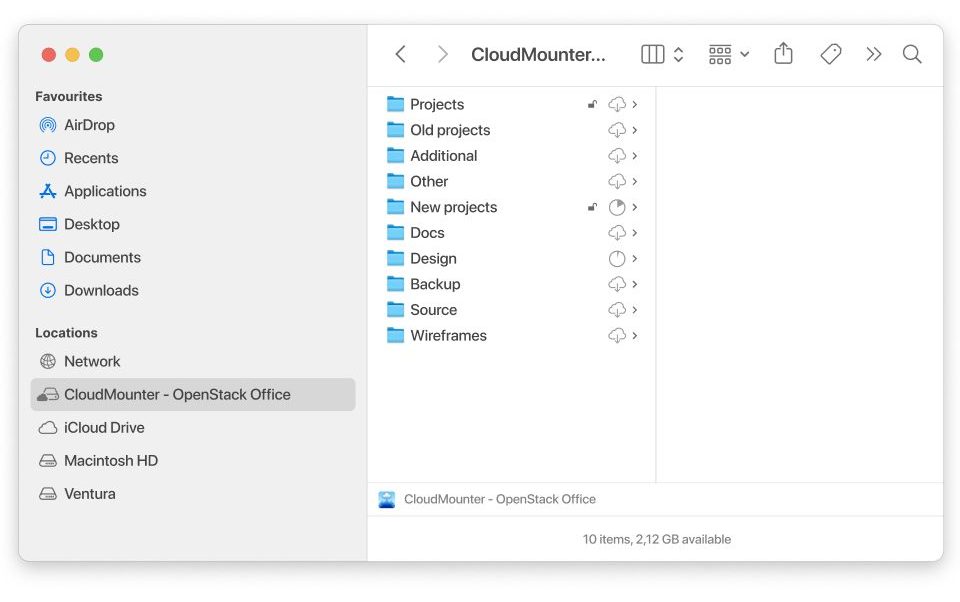Expand the Docs folder chevron
Image resolution: width=960 pixels, height=602 pixels.
pyautogui.click(x=635, y=233)
